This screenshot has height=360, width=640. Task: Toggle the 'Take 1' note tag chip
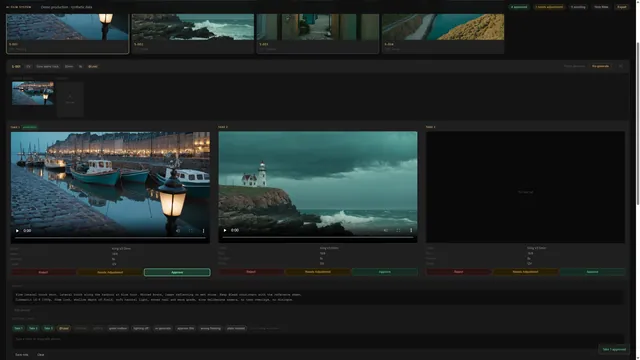18,328
